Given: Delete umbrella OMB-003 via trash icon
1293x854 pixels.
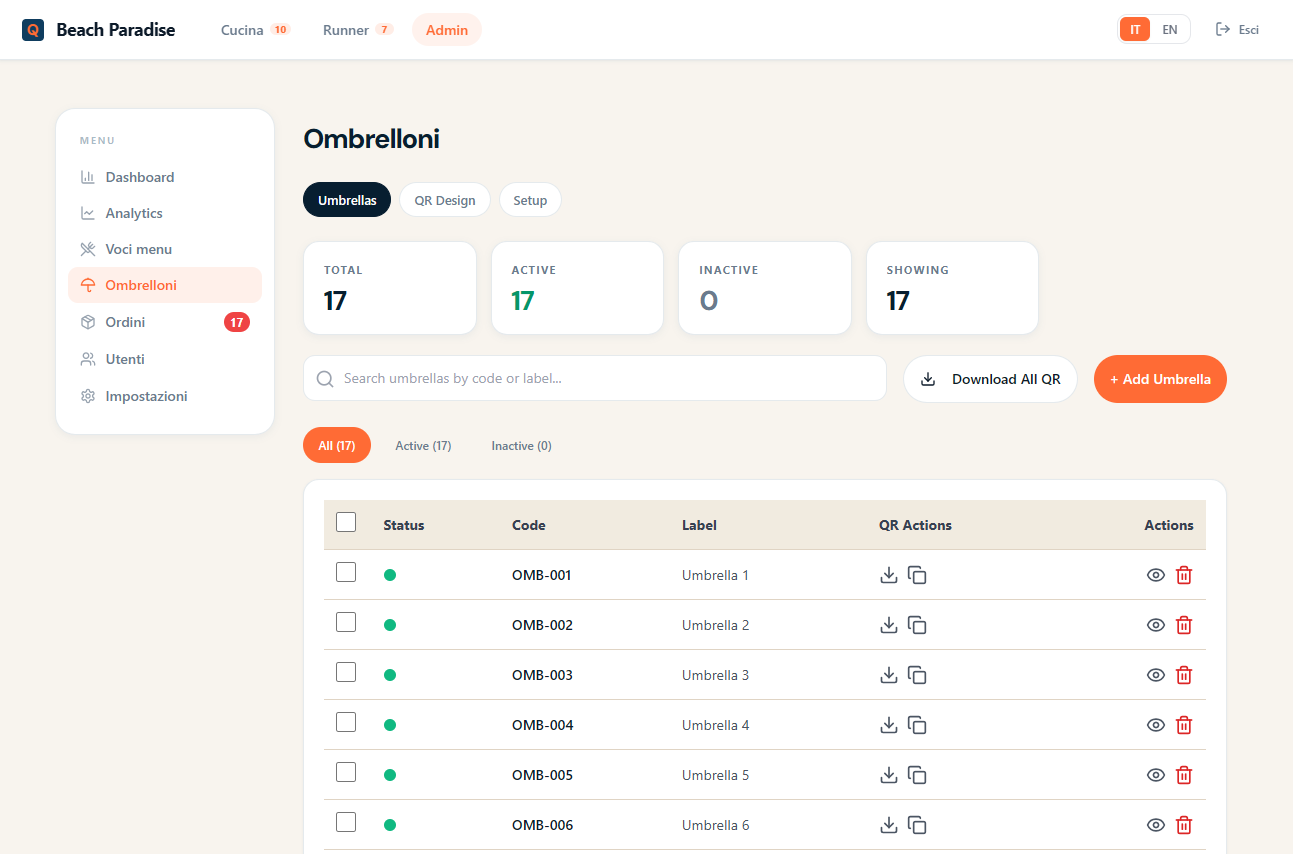Looking at the screenshot, I should point(1184,675).
